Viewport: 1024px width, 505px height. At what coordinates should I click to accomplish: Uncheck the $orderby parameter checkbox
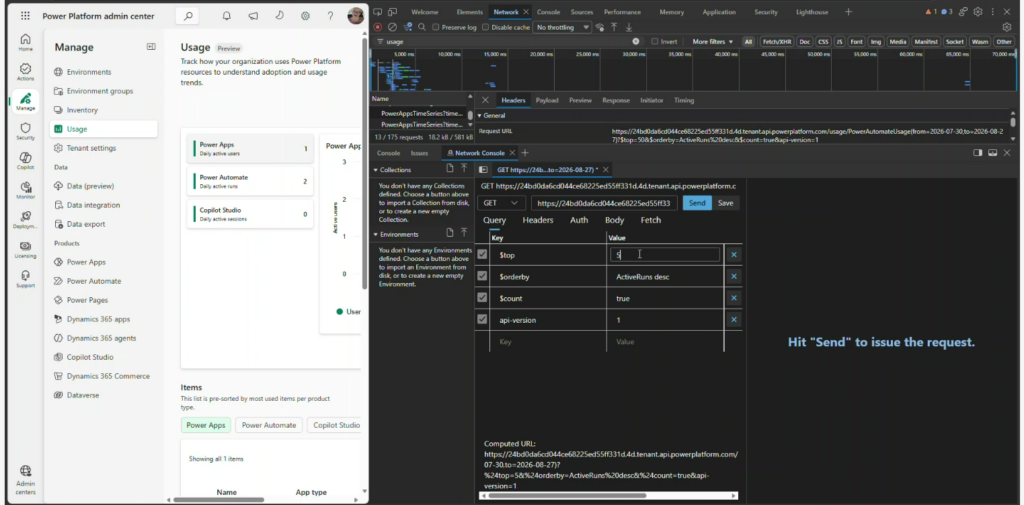tap(482, 276)
